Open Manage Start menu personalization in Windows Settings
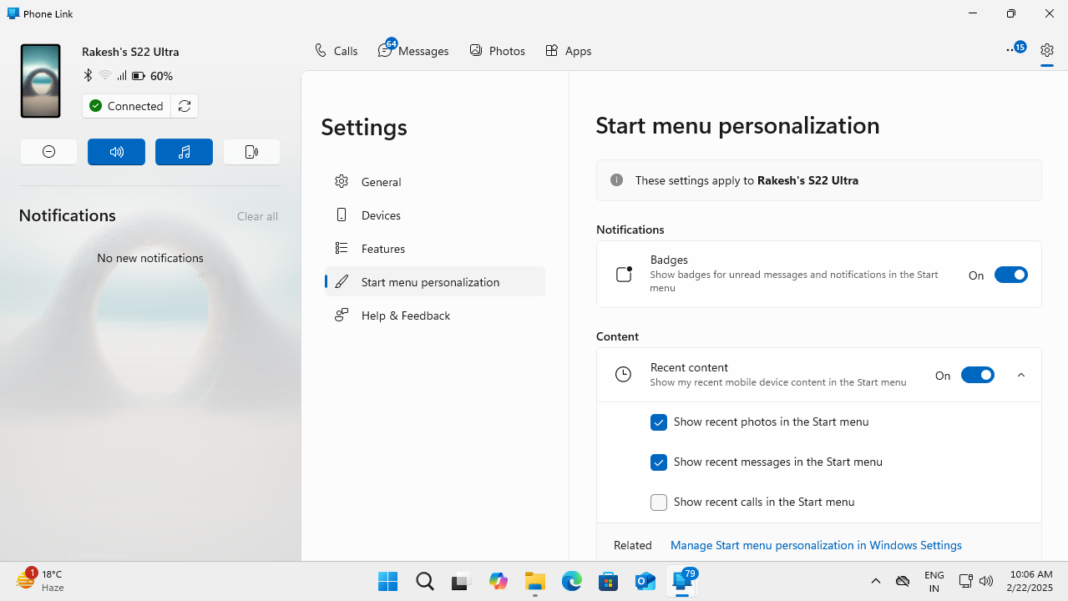Viewport: 1068px width, 601px height. coord(815,545)
